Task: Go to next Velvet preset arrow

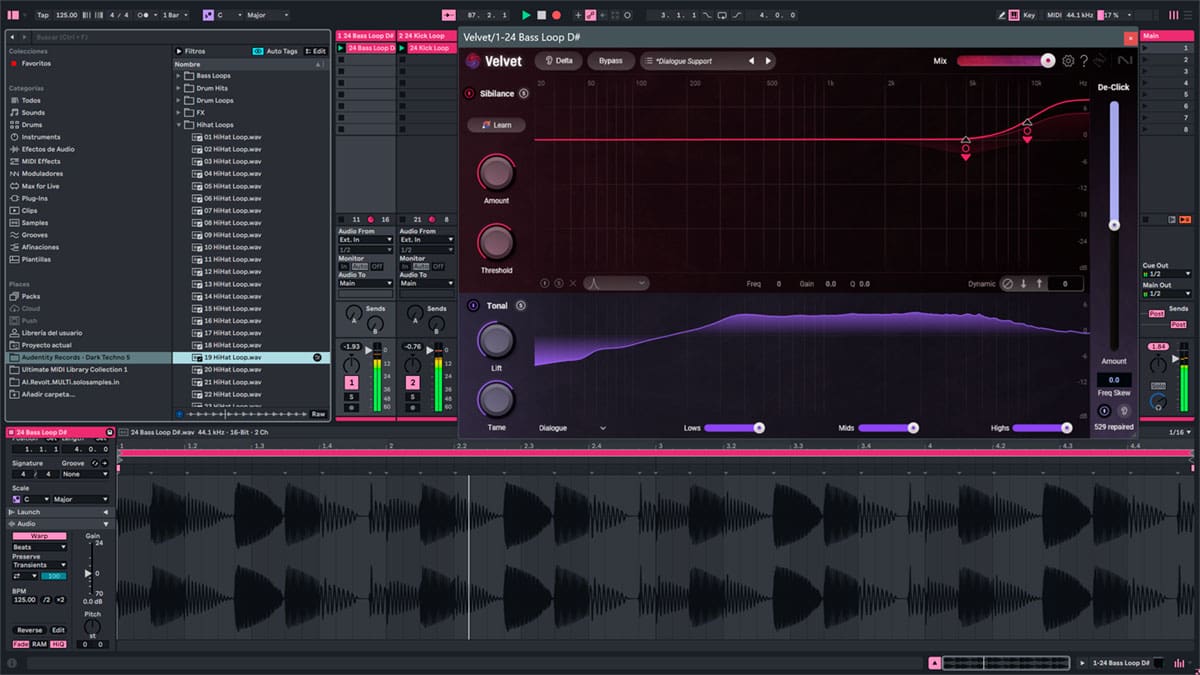Action: pos(768,61)
